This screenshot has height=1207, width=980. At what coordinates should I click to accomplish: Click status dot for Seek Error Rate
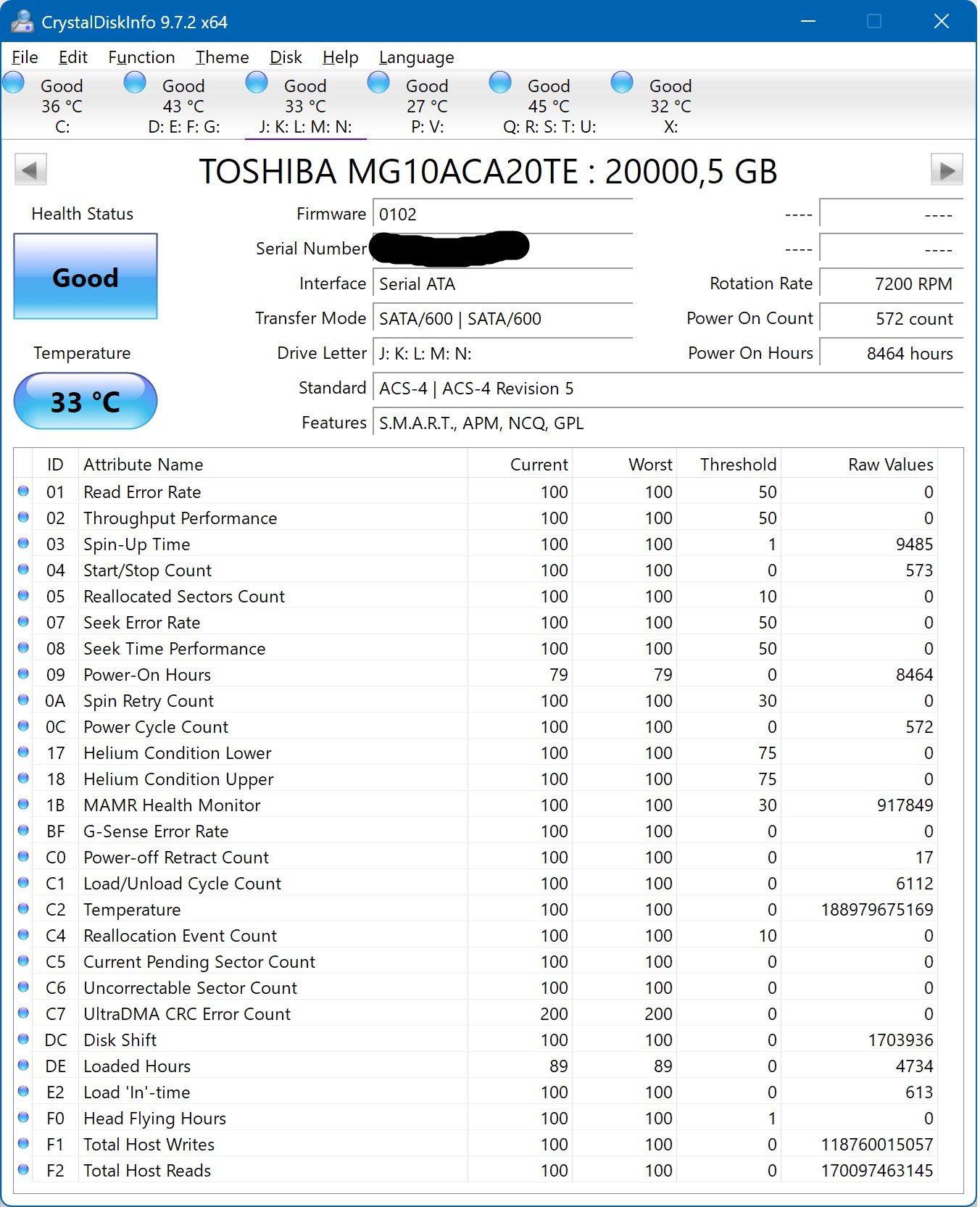[x=23, y=622]
